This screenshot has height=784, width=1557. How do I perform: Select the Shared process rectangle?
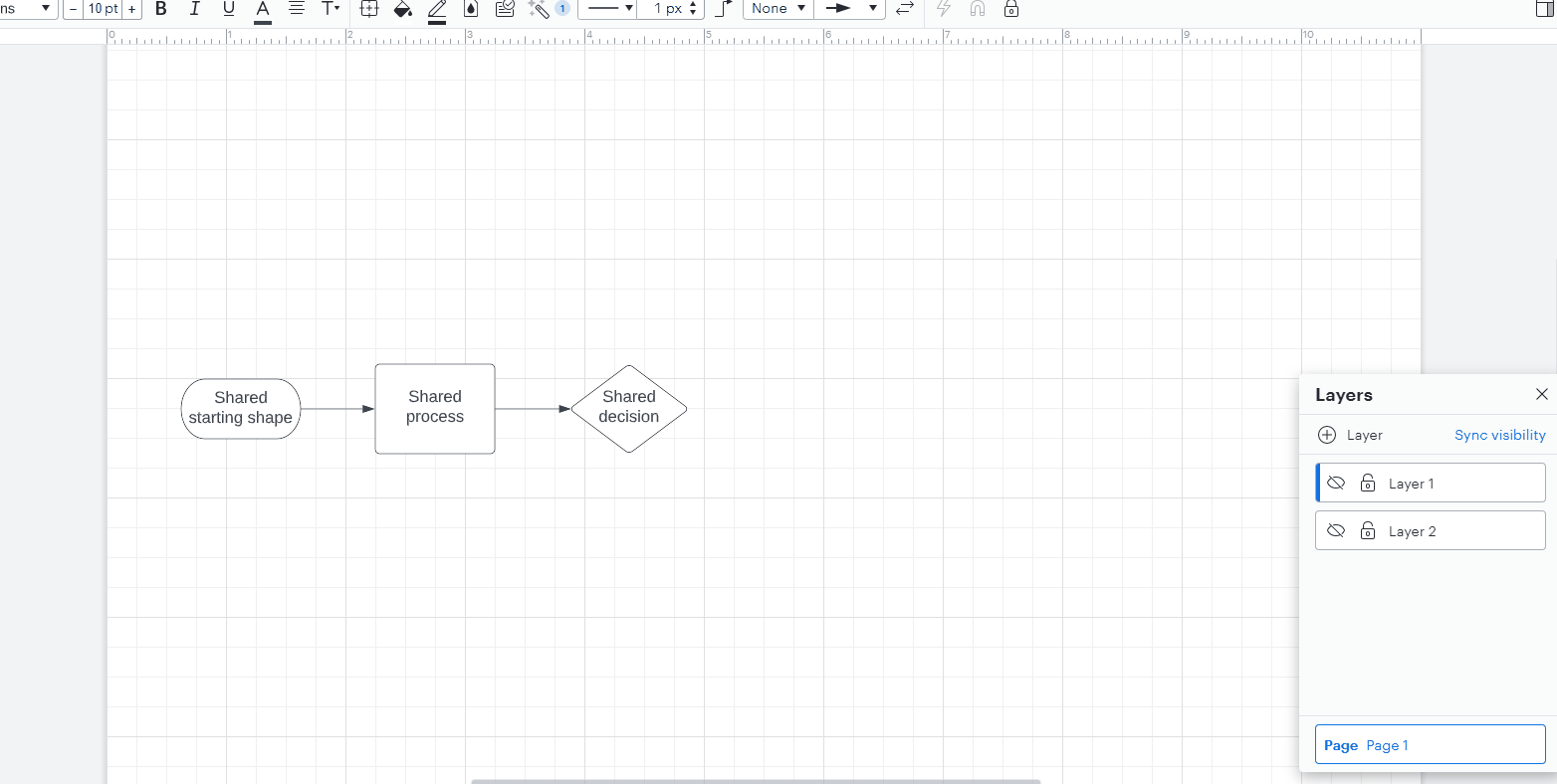tap(435, 408)
